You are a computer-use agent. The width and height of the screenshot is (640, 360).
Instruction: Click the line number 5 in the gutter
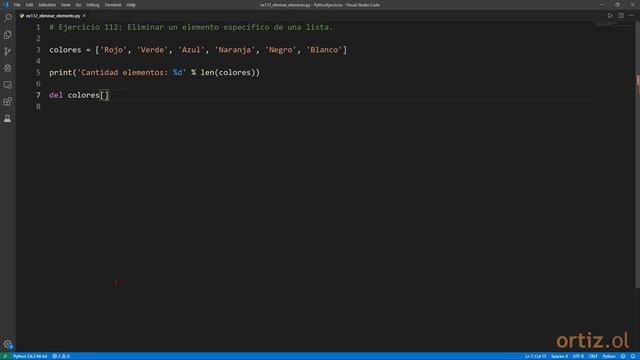pyautogui.click(x=38, y=73)
